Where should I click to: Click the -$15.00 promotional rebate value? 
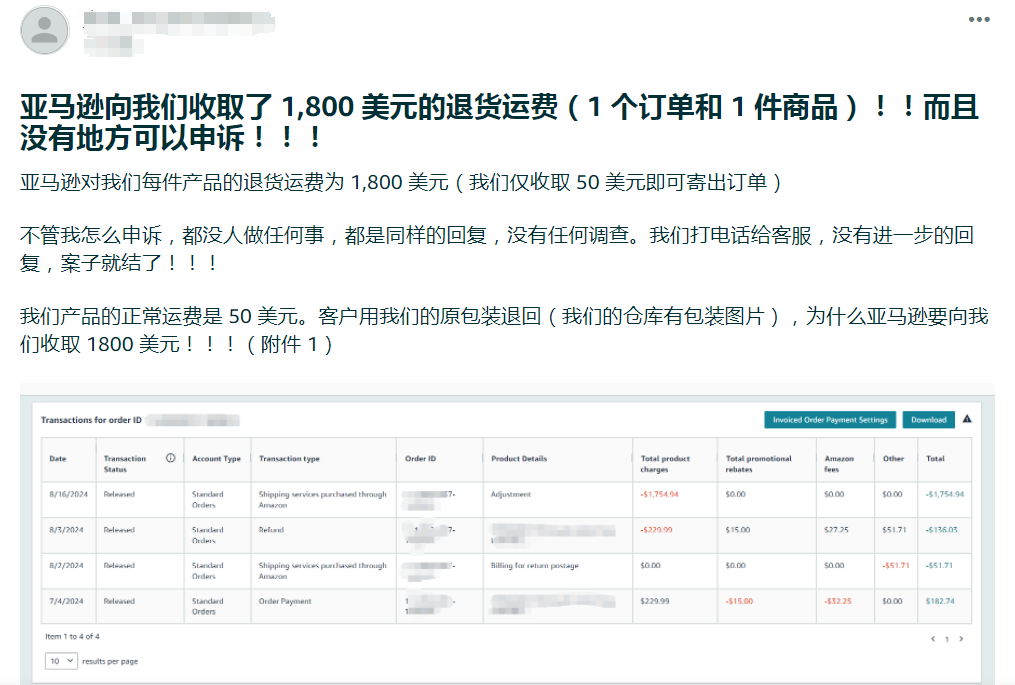739,601
